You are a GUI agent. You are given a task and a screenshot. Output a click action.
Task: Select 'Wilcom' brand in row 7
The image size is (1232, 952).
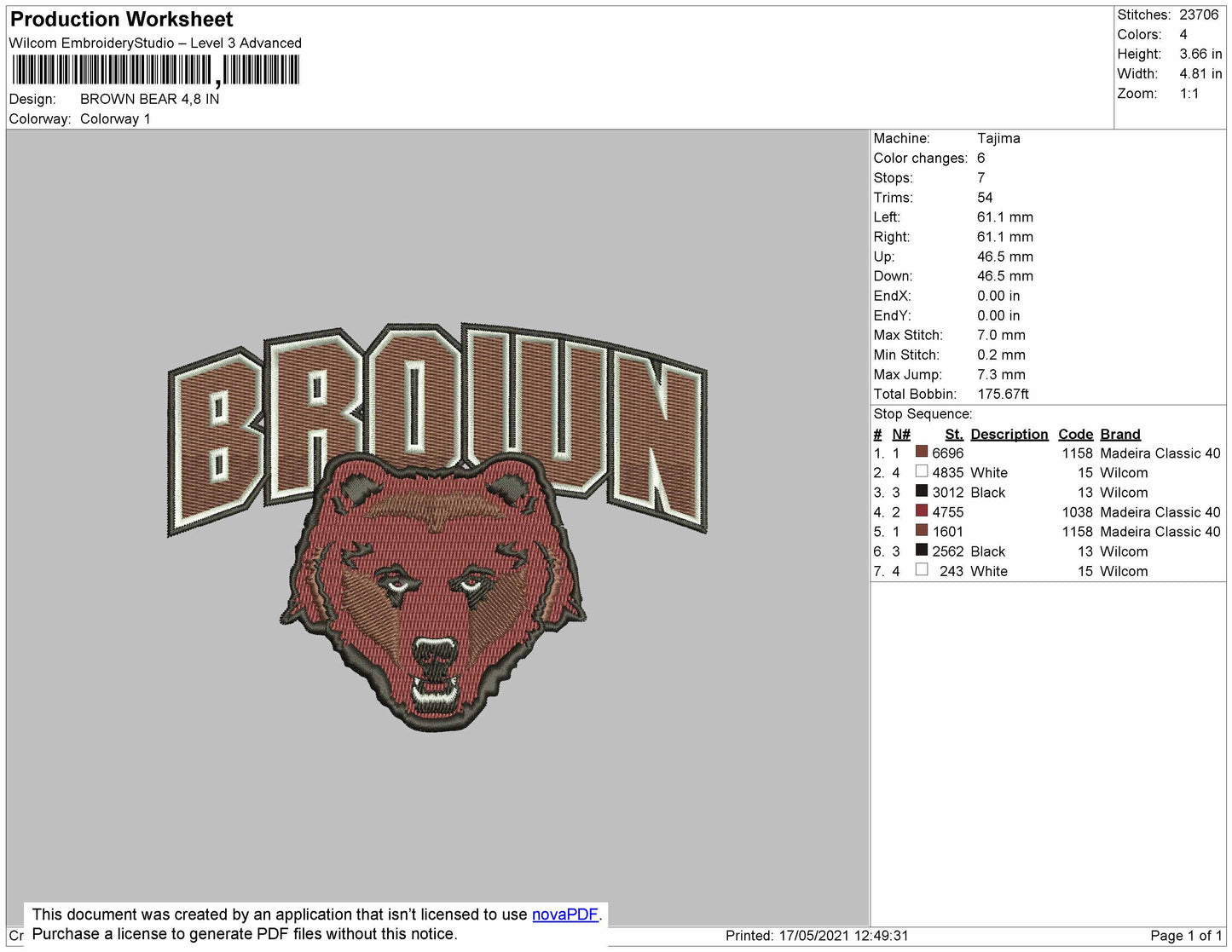[x=1124, y=571]
